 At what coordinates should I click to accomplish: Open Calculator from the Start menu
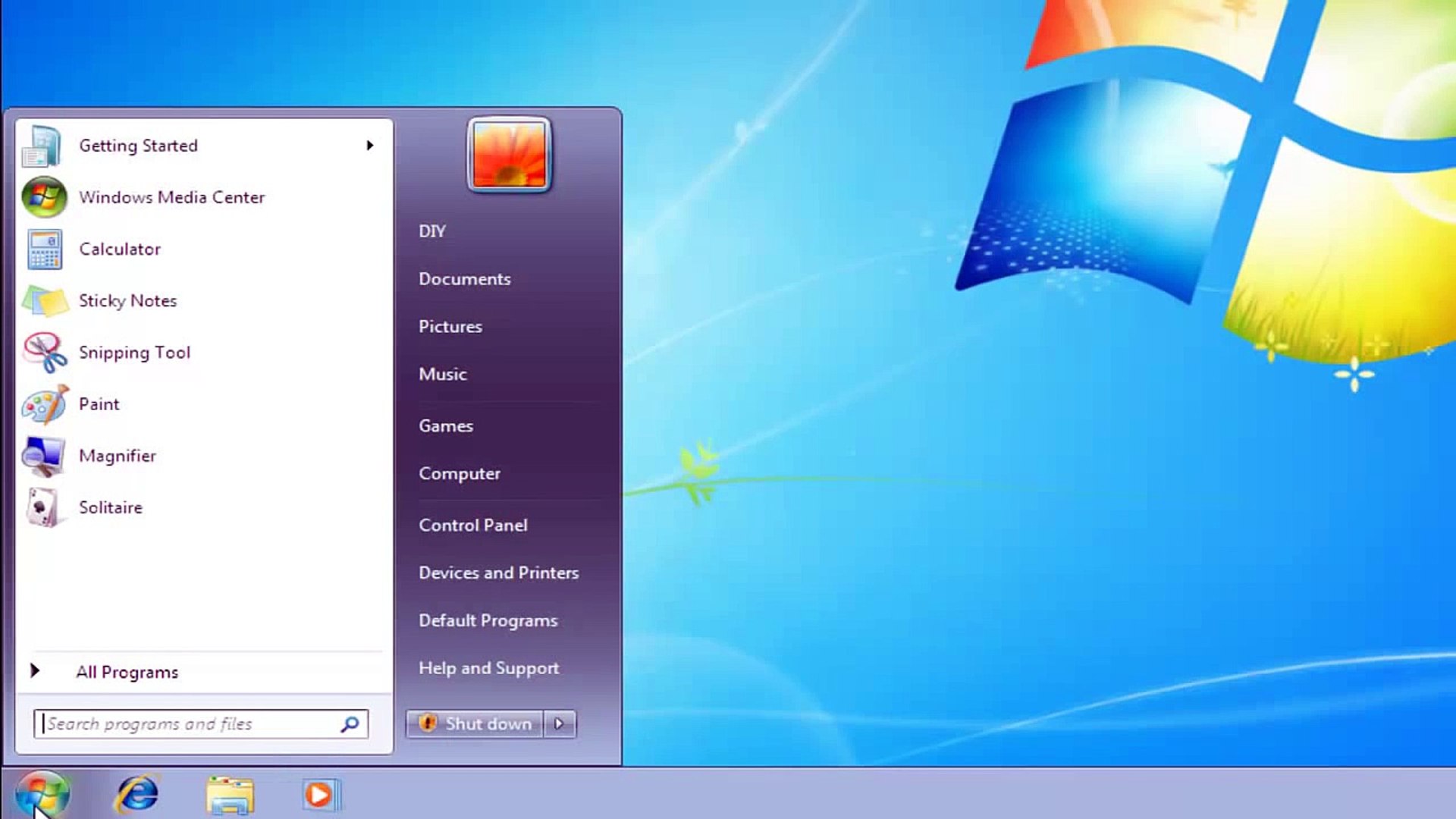pyautogui.click(x=119, y=249)
